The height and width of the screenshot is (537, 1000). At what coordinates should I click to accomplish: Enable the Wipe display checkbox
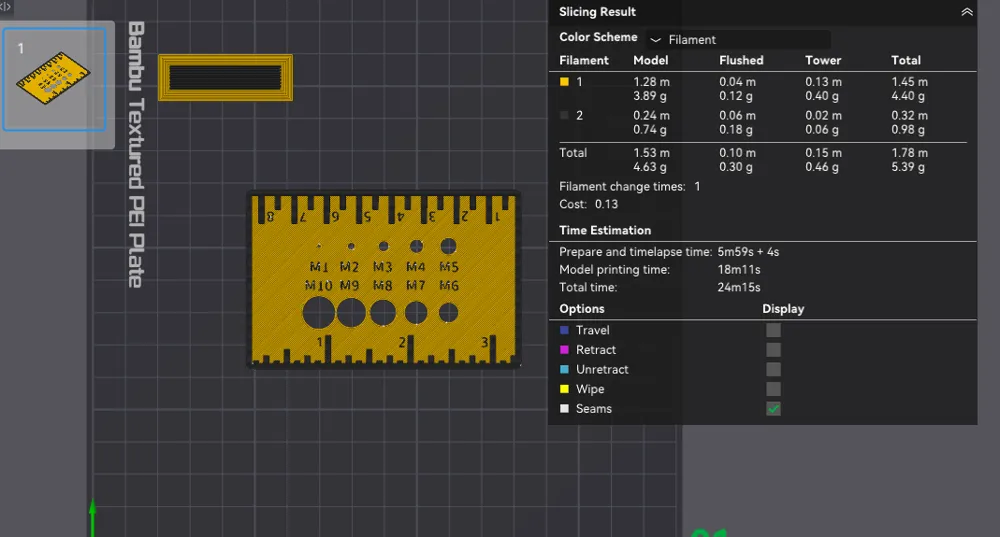(773, 389)
